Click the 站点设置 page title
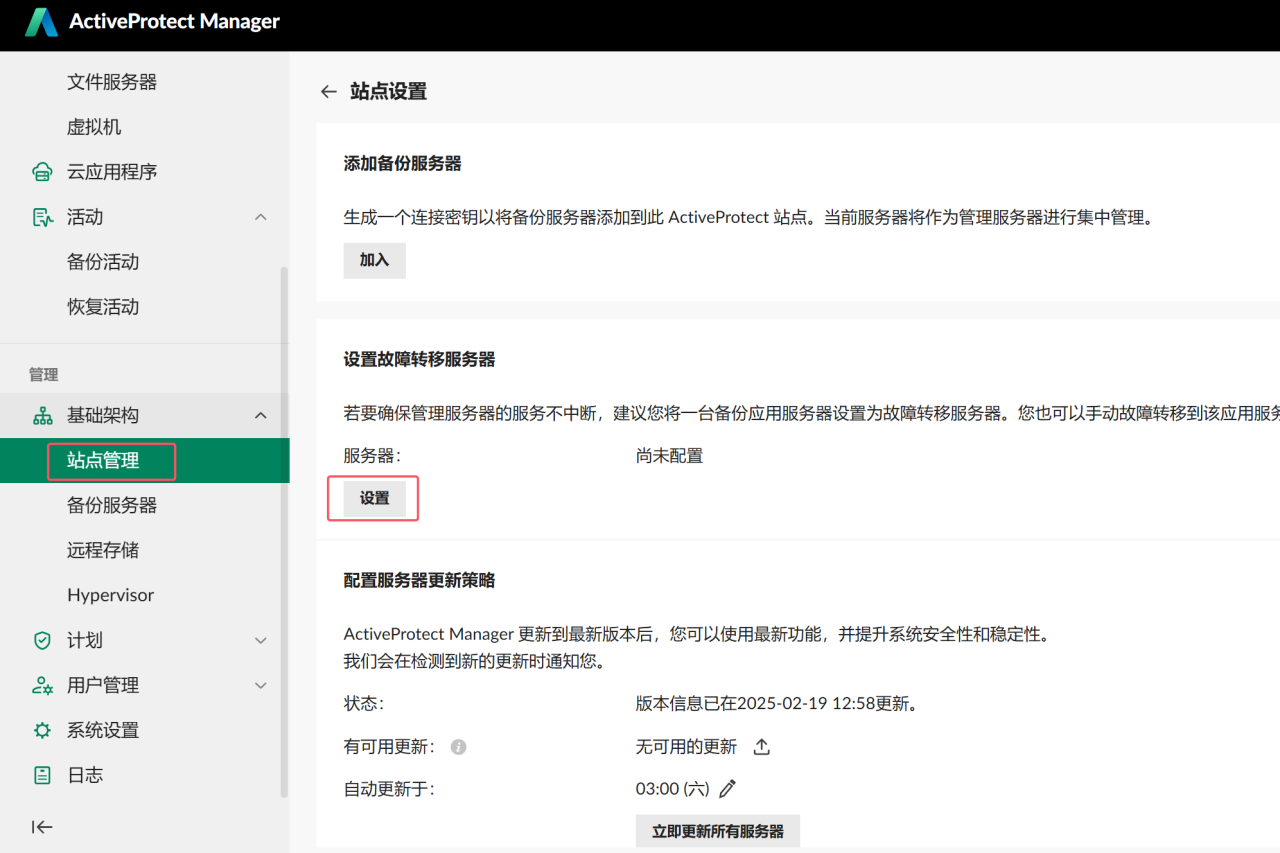This screenshot has width=1280, height=853. pyautogui.click(x=389, y=92)
